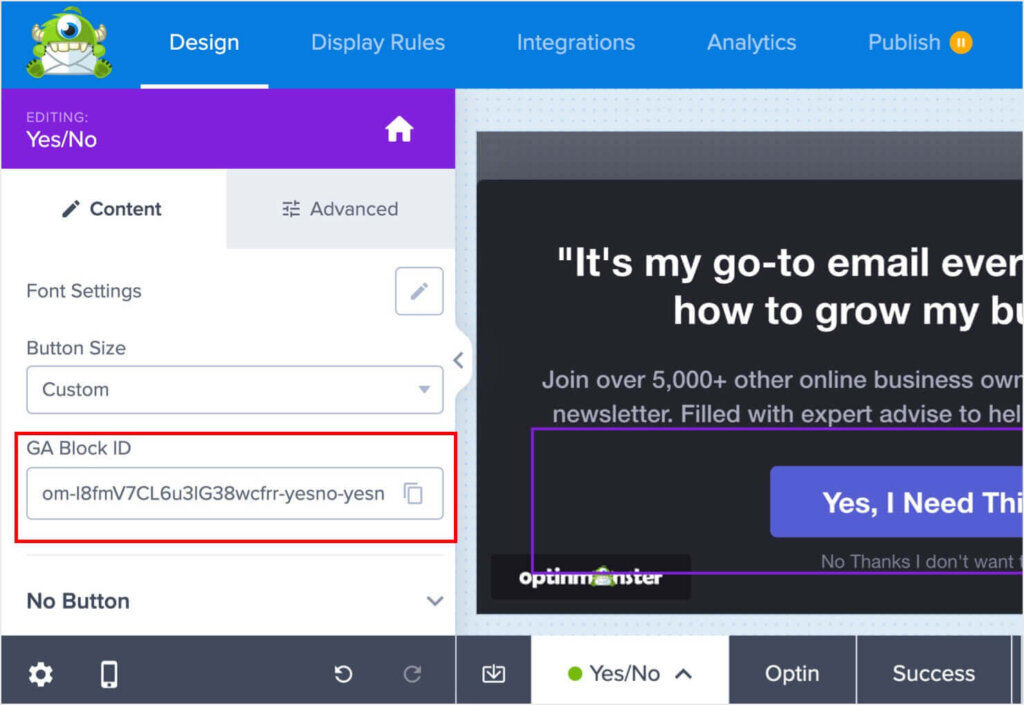
Task: Open the Analytics tab
Action: (x=752, y=43)
